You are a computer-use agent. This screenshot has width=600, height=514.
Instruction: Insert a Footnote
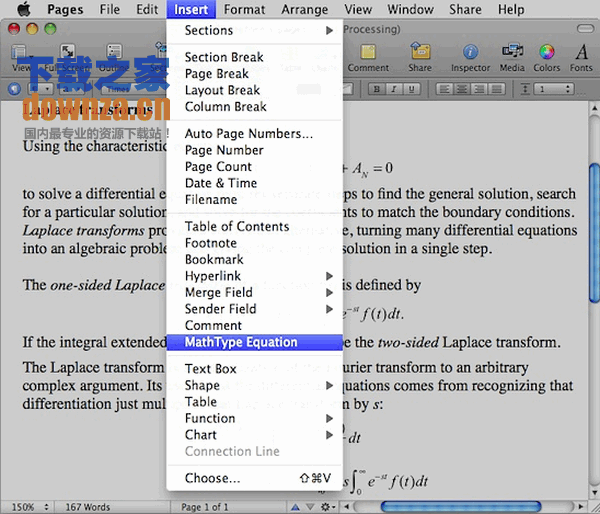(x=254, y=243)
